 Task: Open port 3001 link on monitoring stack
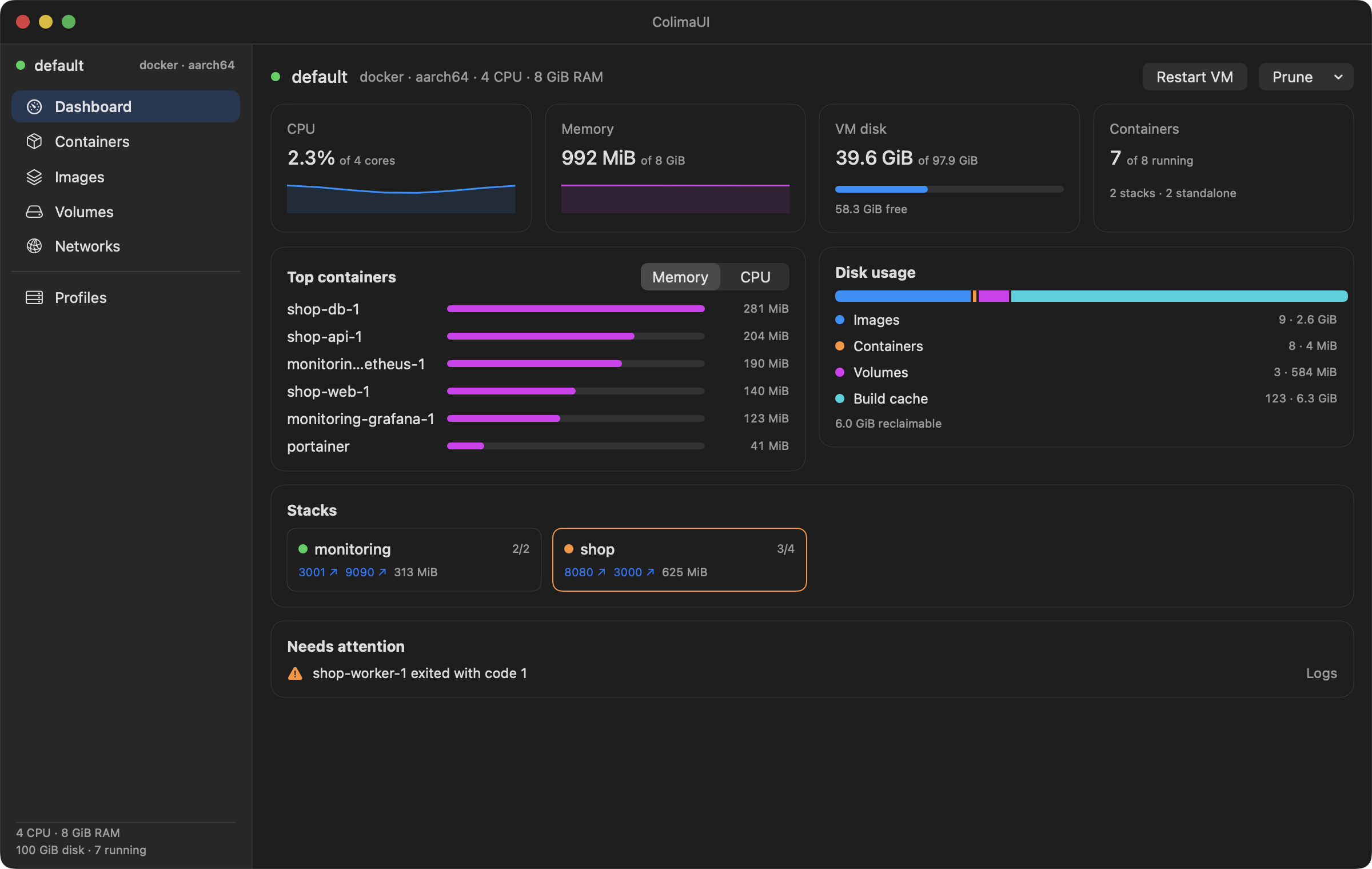click(x=318, y=572)
